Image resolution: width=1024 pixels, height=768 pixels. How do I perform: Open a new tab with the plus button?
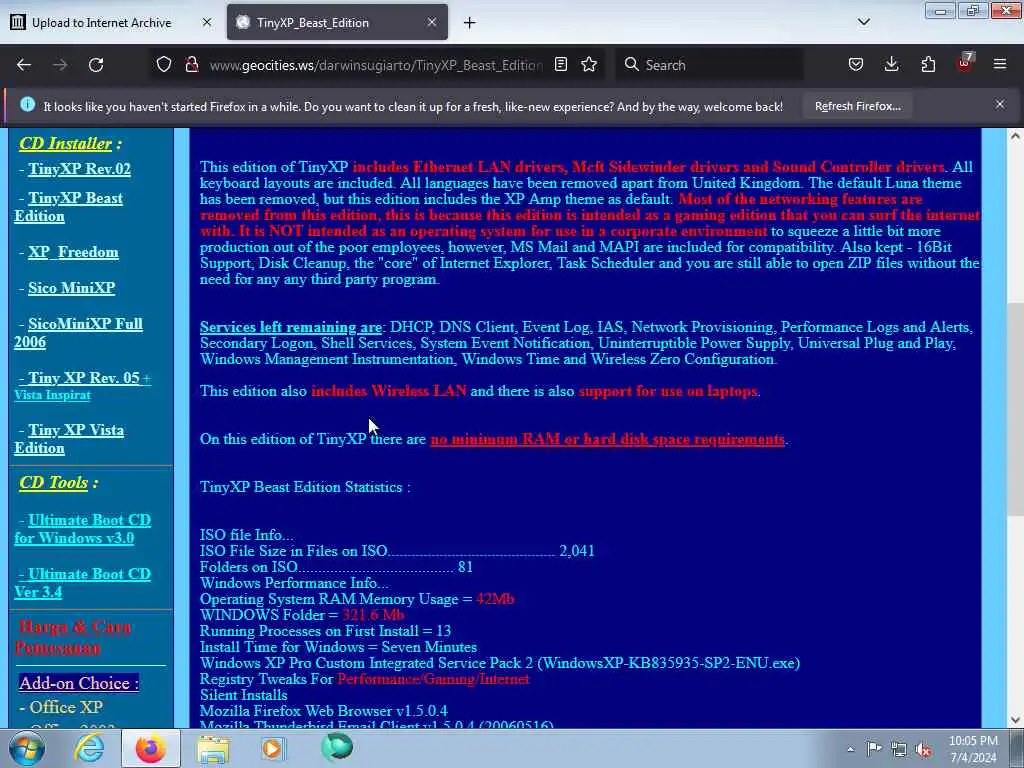470,23
